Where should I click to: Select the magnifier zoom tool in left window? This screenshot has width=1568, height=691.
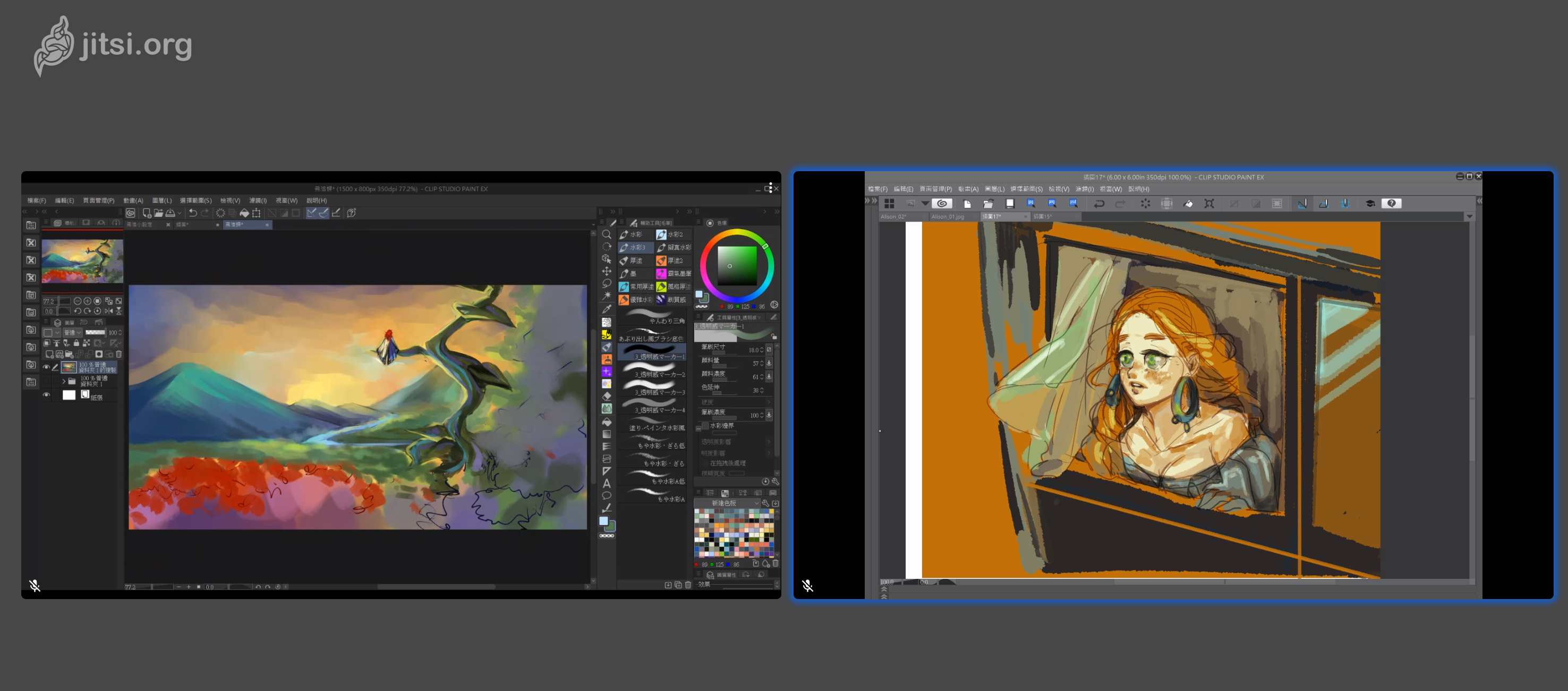[x=606, y=234]
